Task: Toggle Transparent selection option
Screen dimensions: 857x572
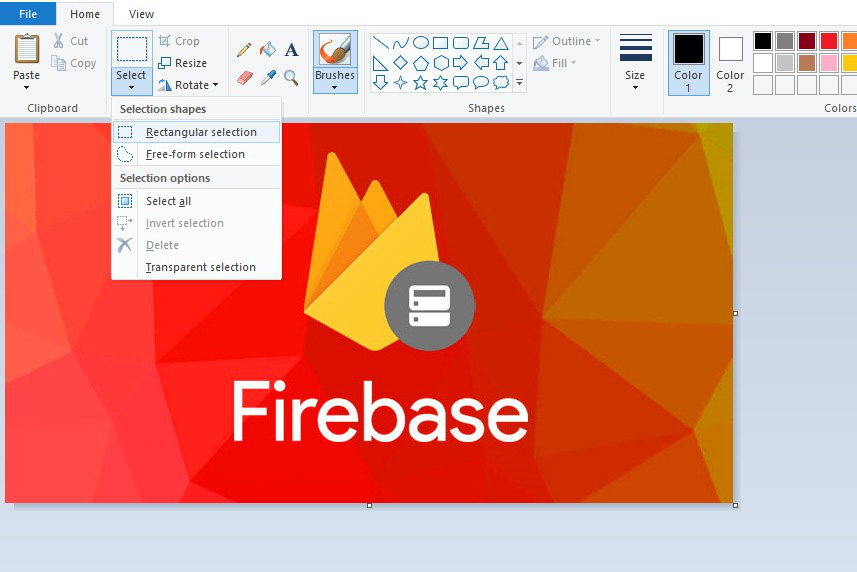Action: click(200, 267)
